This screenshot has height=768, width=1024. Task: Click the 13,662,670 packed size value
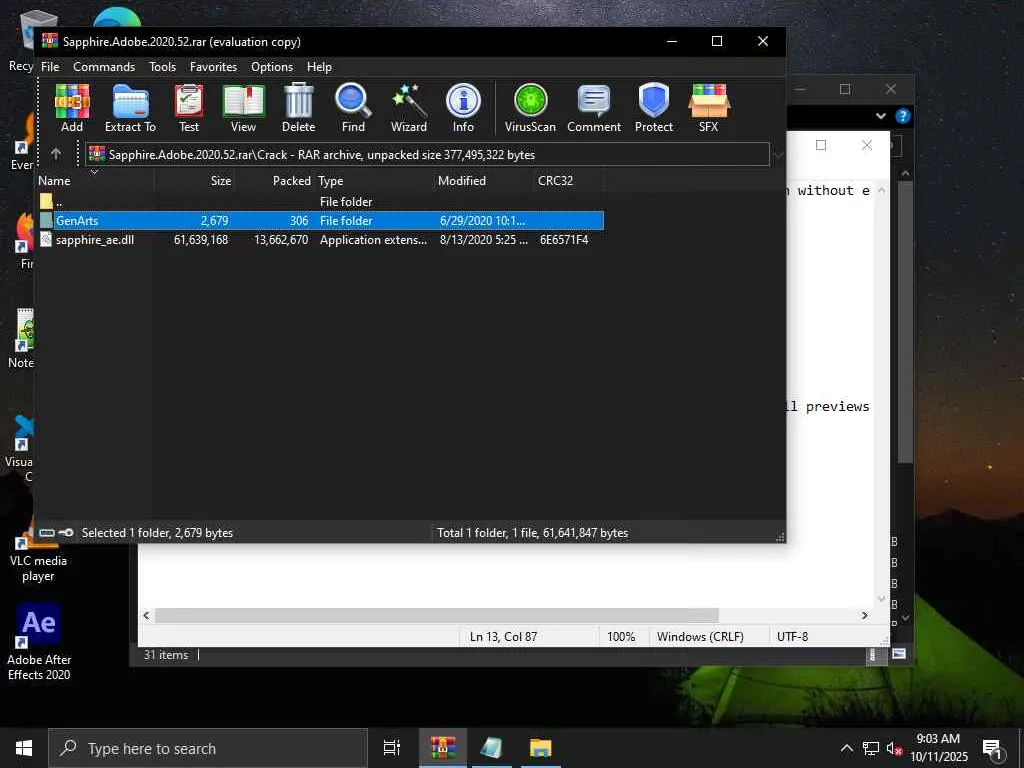tap(281, 240)
